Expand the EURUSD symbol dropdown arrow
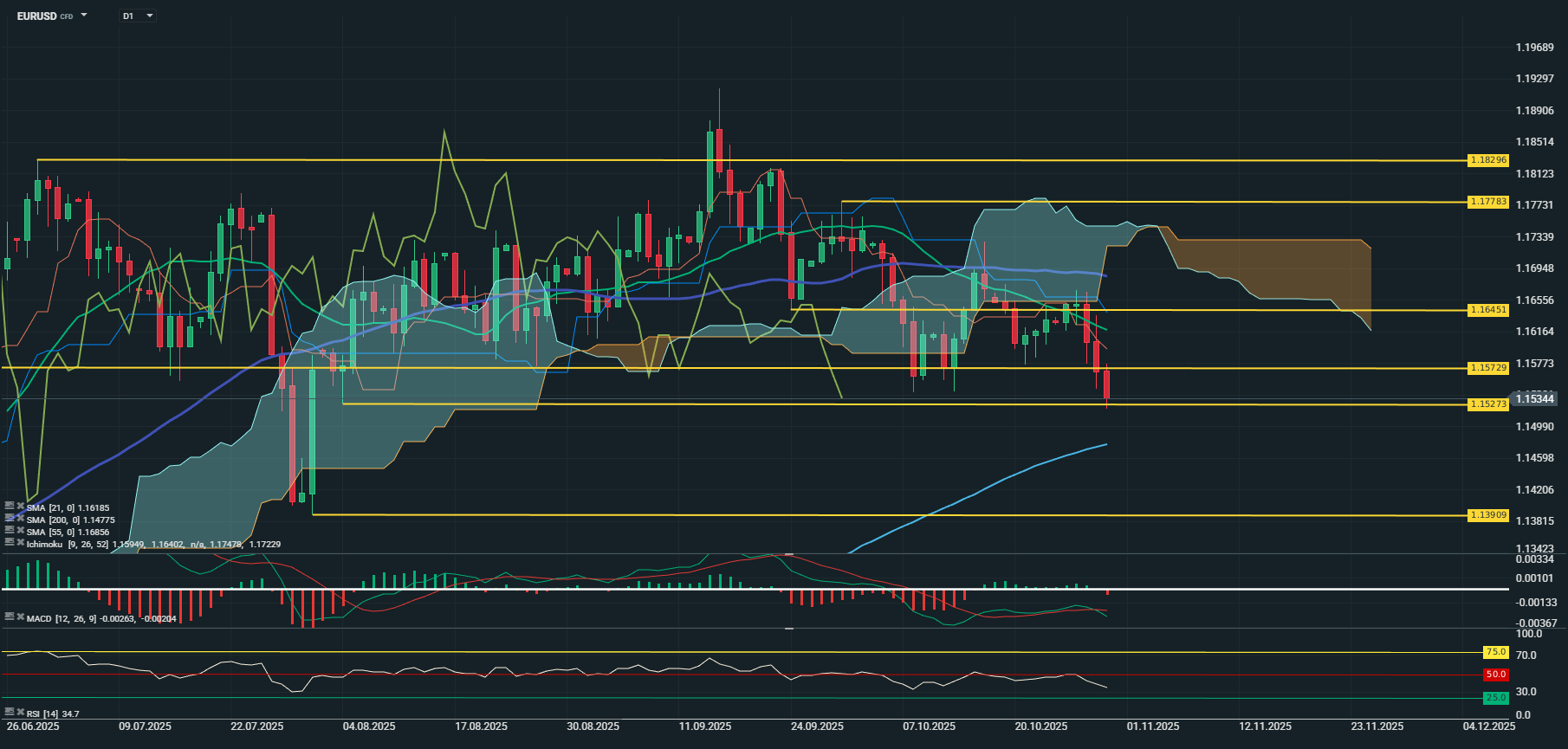1568x749 pixels. coord(84,16)
